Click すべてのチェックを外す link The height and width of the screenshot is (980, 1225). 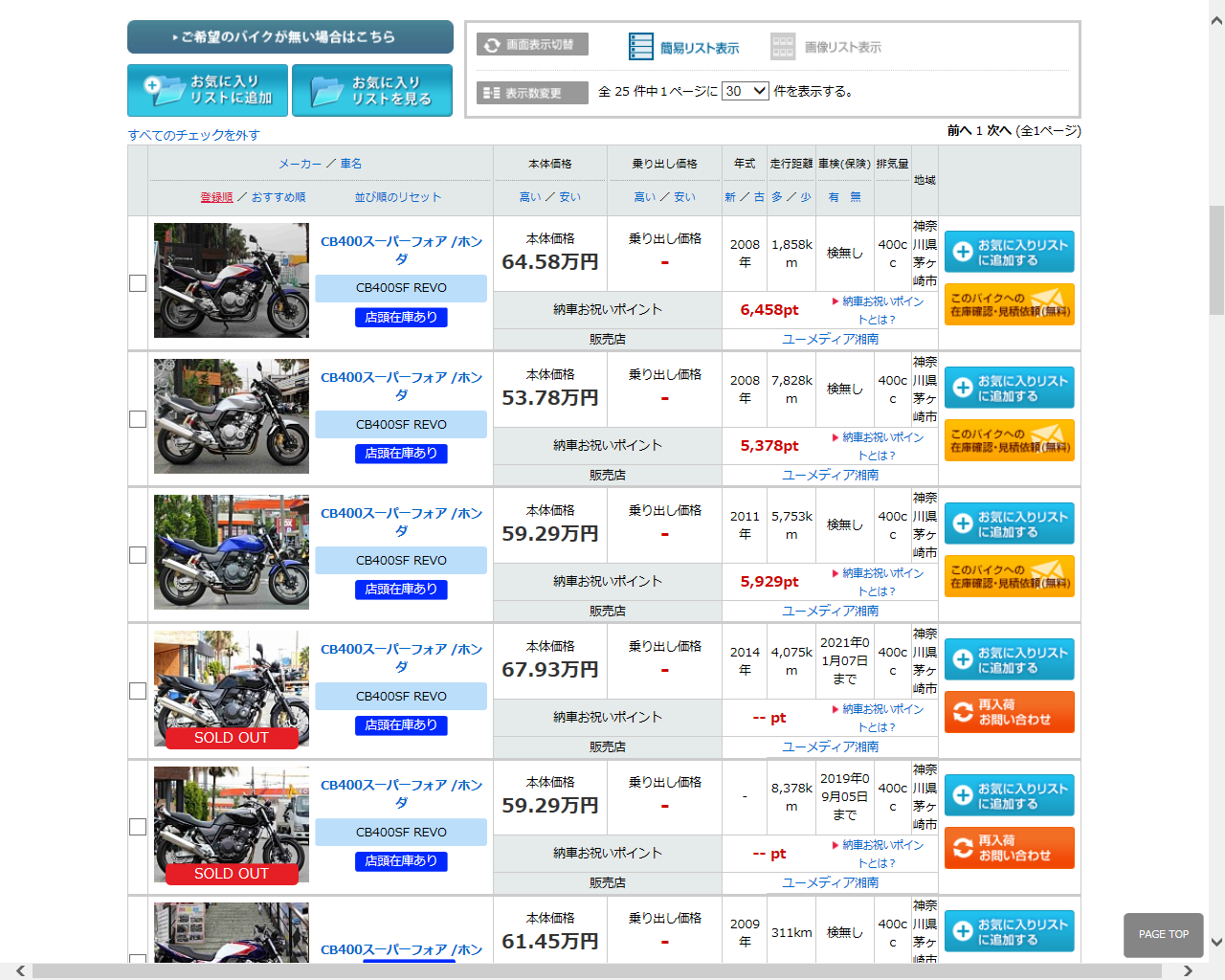coord(194,135)
